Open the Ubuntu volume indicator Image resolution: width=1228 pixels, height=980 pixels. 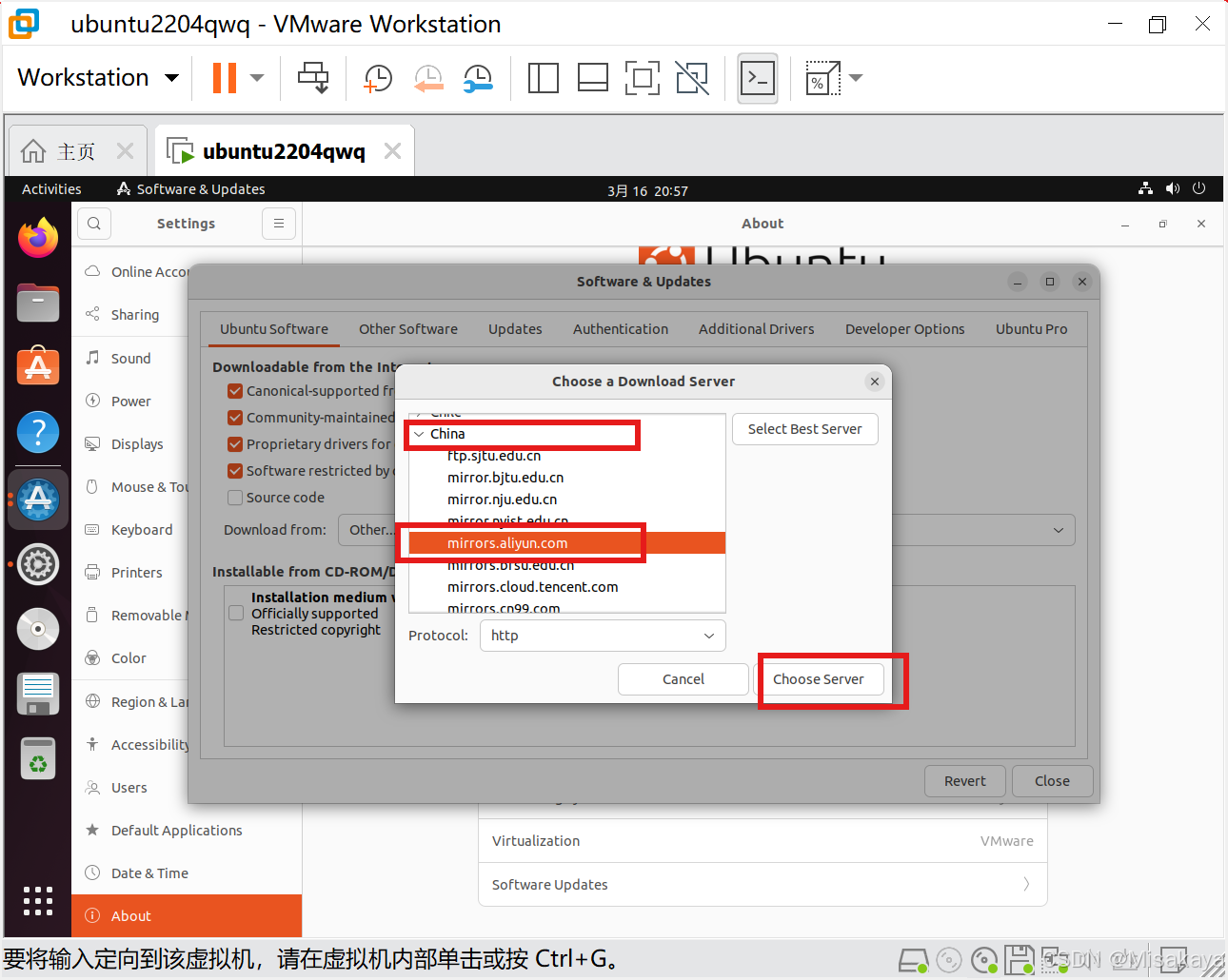click(x=1173, y=189)
